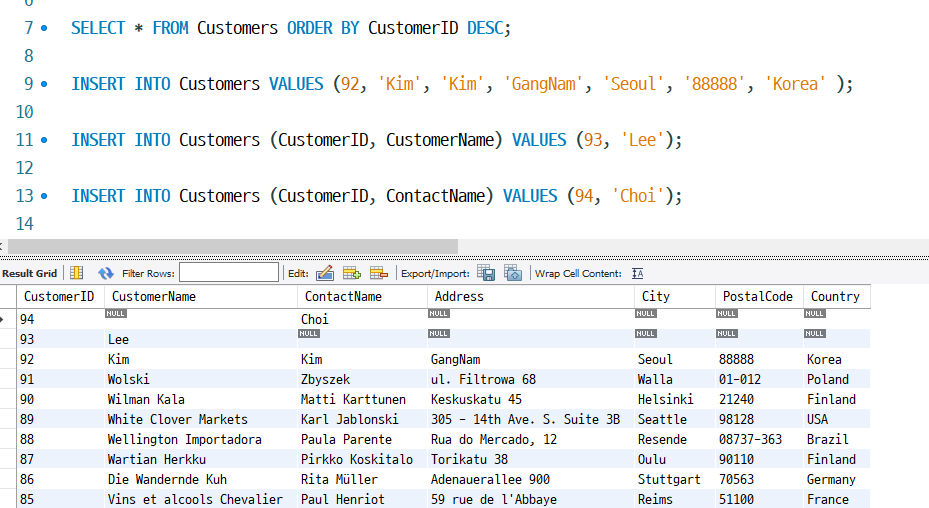Click horizontal scrollbar of SQL editor
Viewport: 929px width, 508px height.
[232, 245]
